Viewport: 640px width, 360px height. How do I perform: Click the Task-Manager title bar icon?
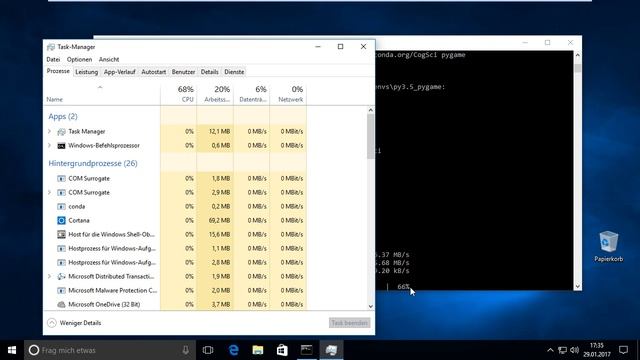coord(51,47)
